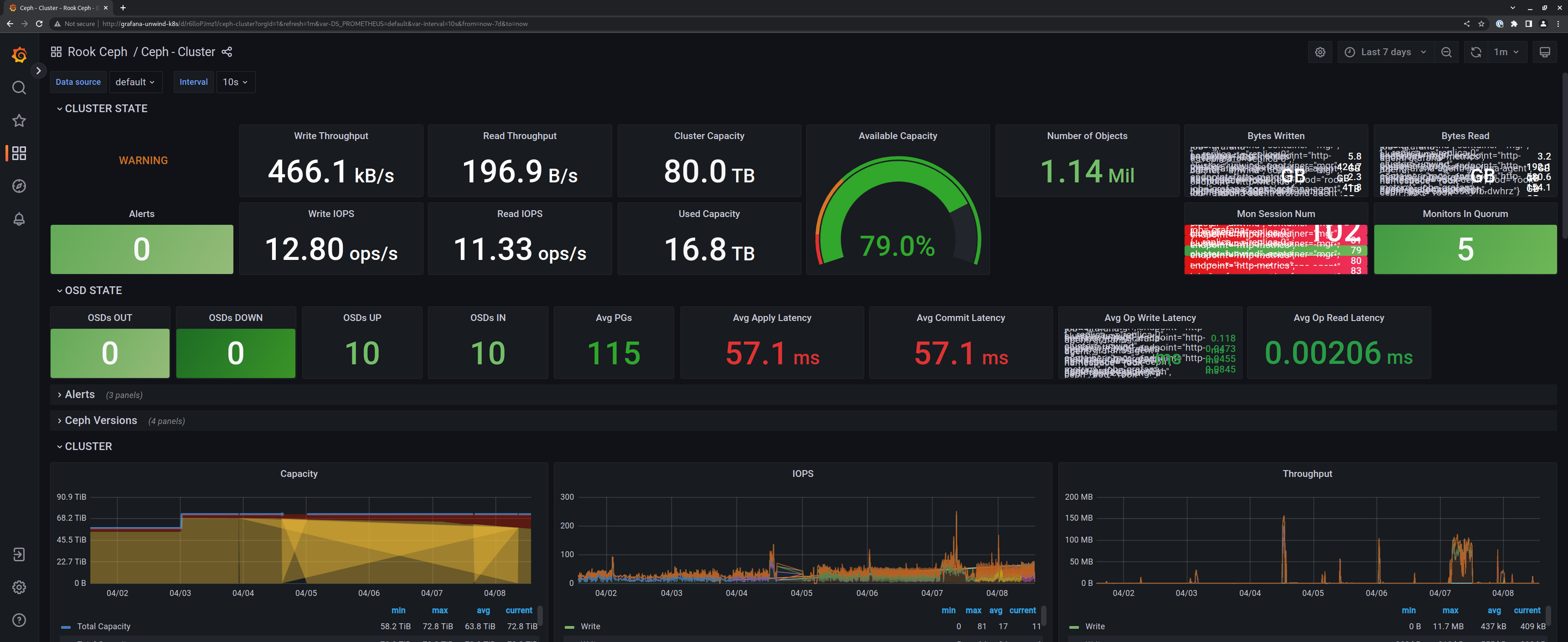
Task: Open the Last 7 days time picker
Action: pos(1385,52)
